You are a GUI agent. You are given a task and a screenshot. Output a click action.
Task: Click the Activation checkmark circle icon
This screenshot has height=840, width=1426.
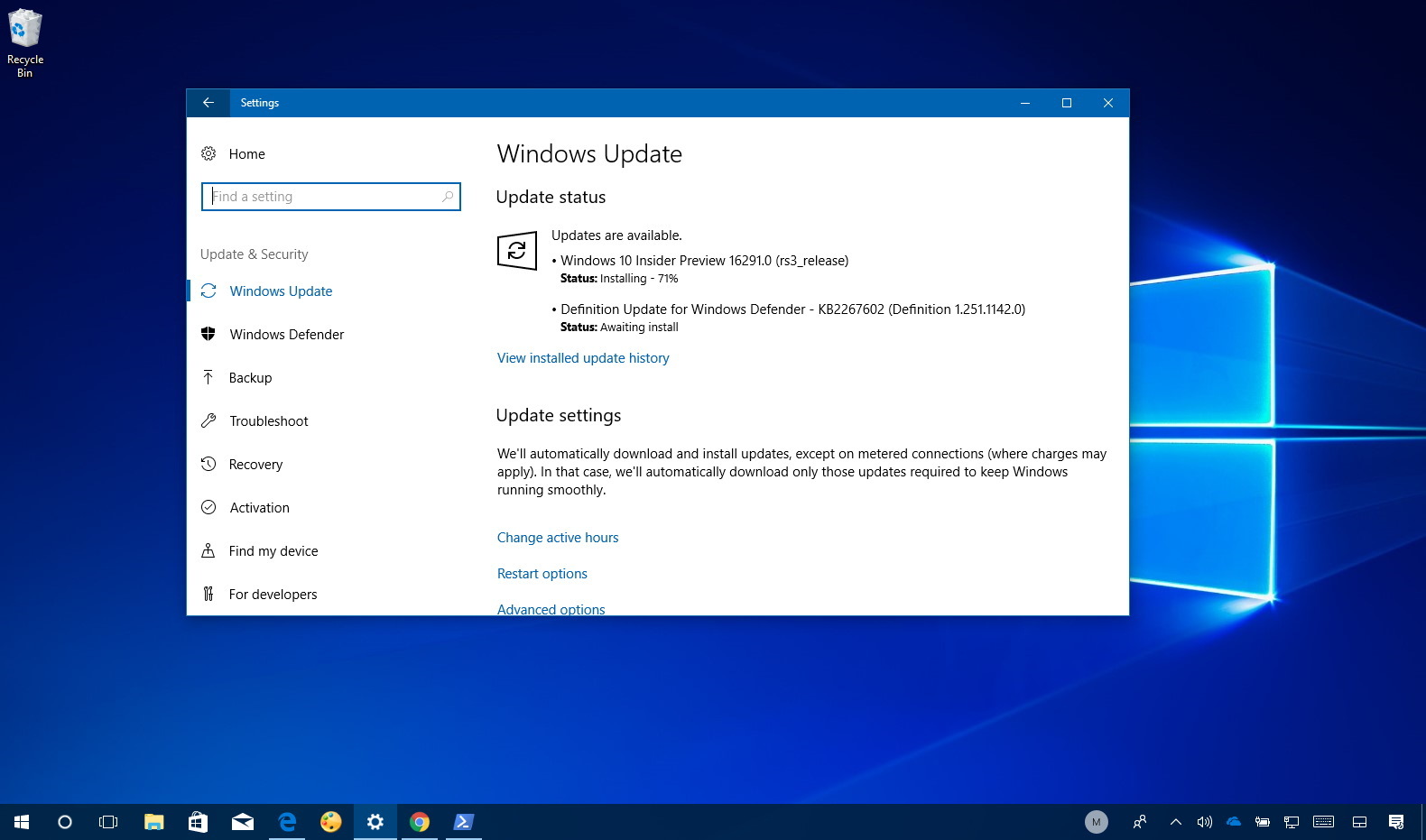click(x=208, y=507)
